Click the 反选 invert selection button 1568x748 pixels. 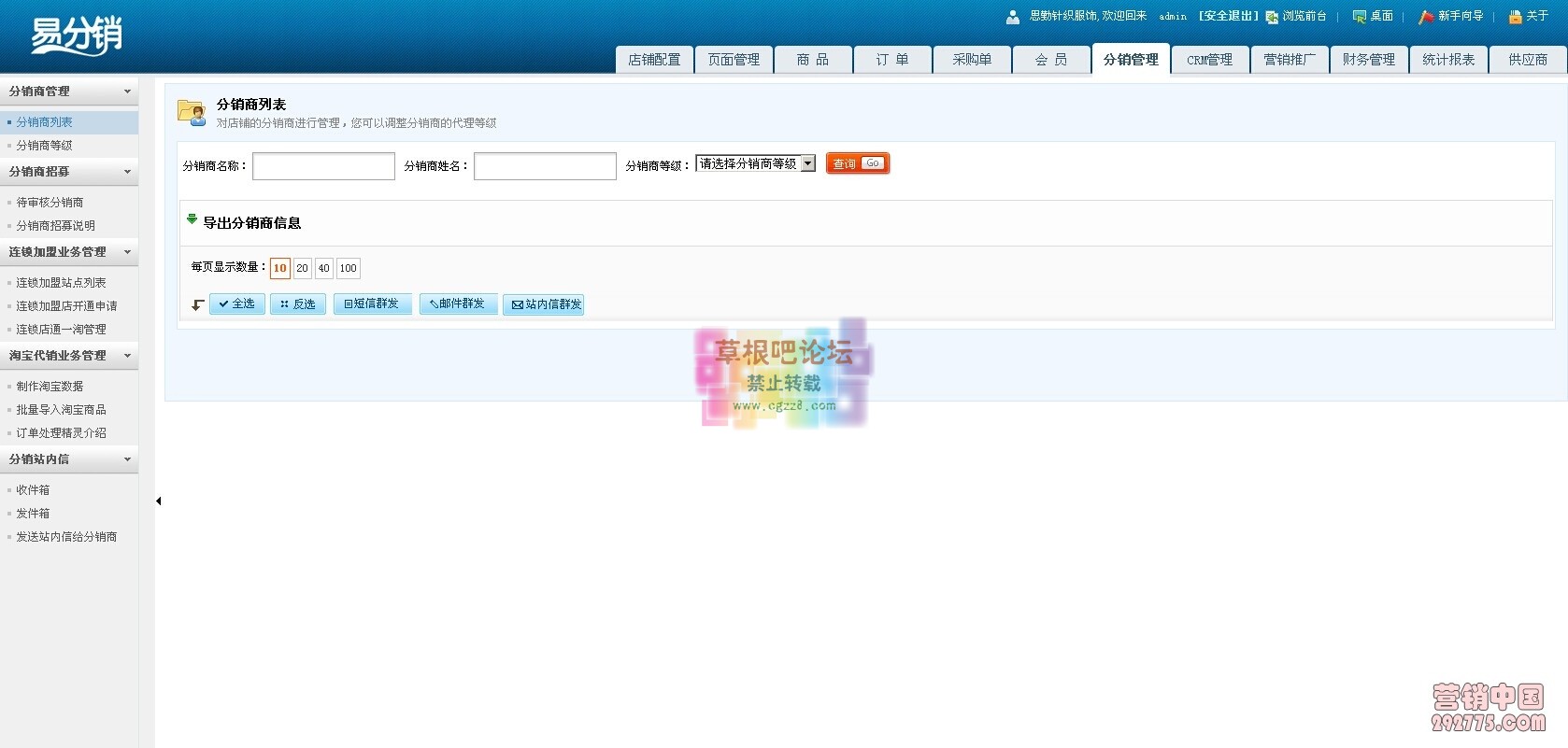[x=298, y=304]
